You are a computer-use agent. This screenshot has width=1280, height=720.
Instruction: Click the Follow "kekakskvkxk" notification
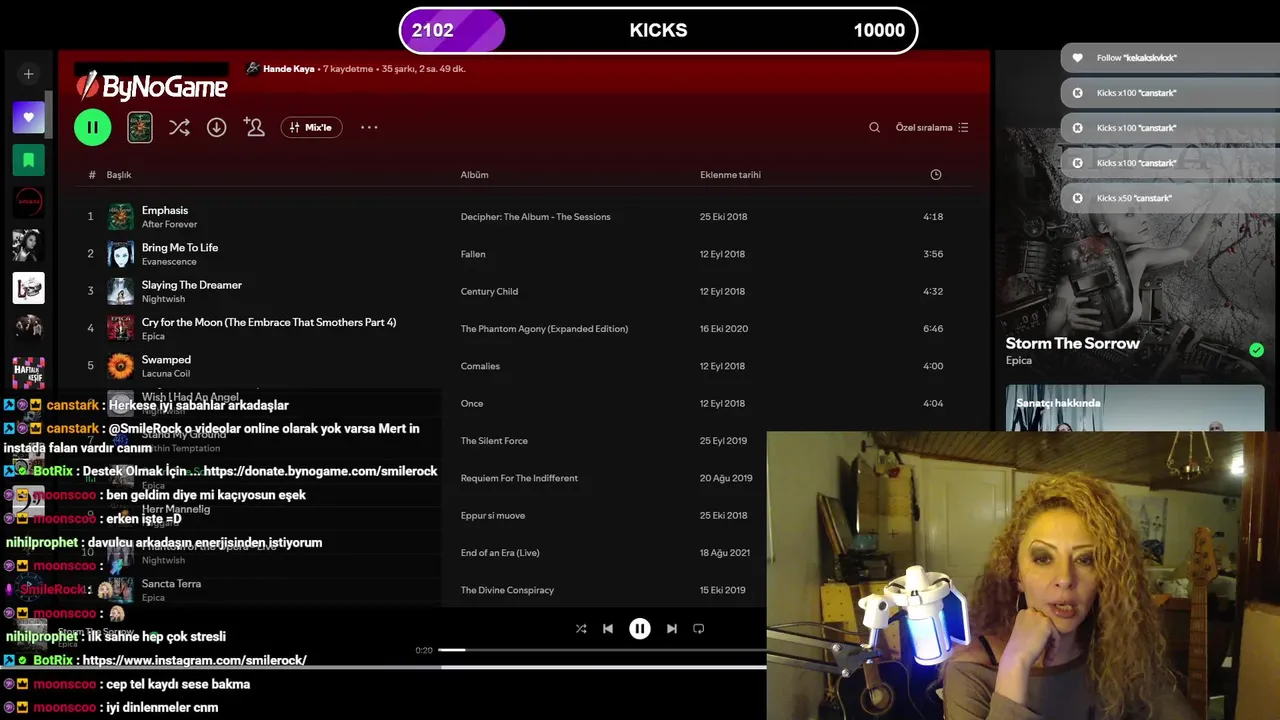[x=1170, y=58]
